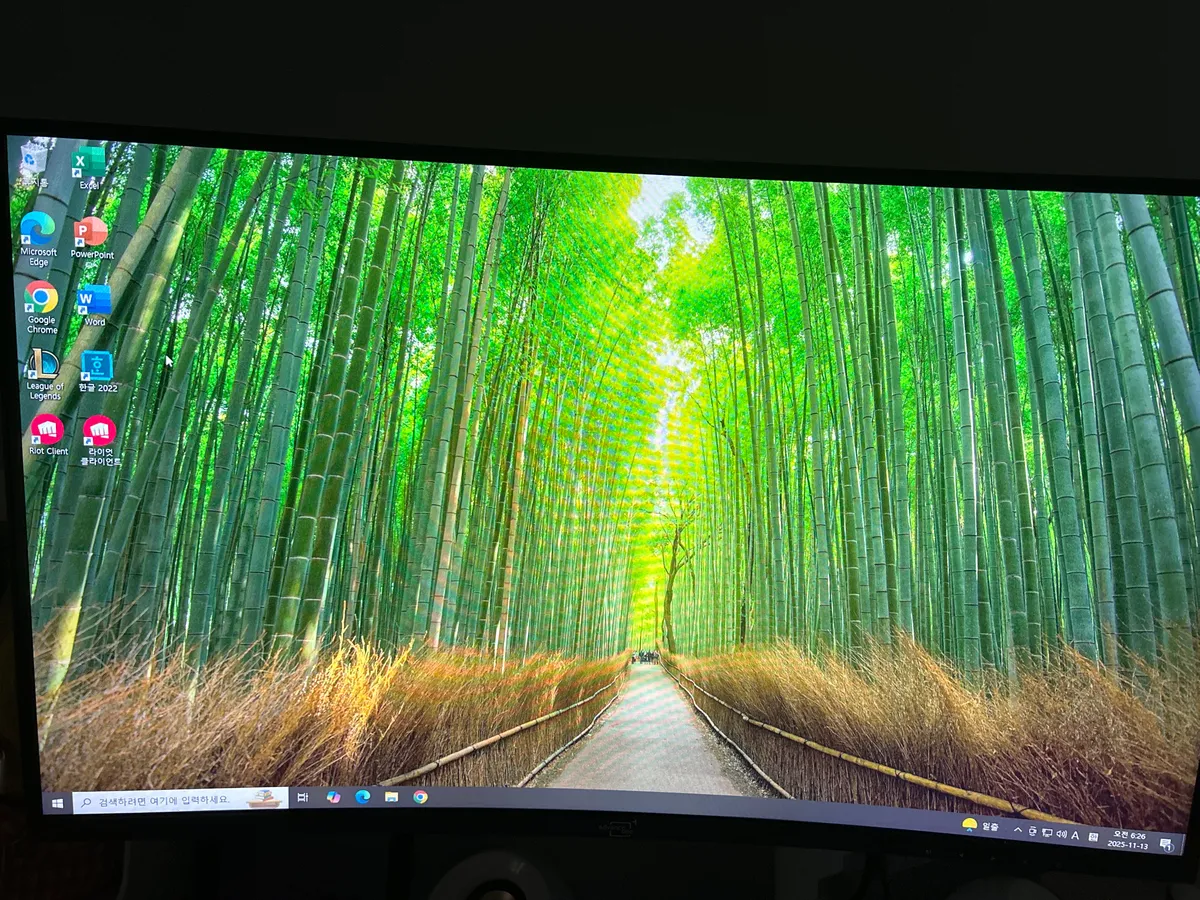Image resolution: width=1200 pixels, height=900 pixels.
Task: Select the League of Legends desktop shortcut
Action: pyautogui.click(x=44, y=376)
